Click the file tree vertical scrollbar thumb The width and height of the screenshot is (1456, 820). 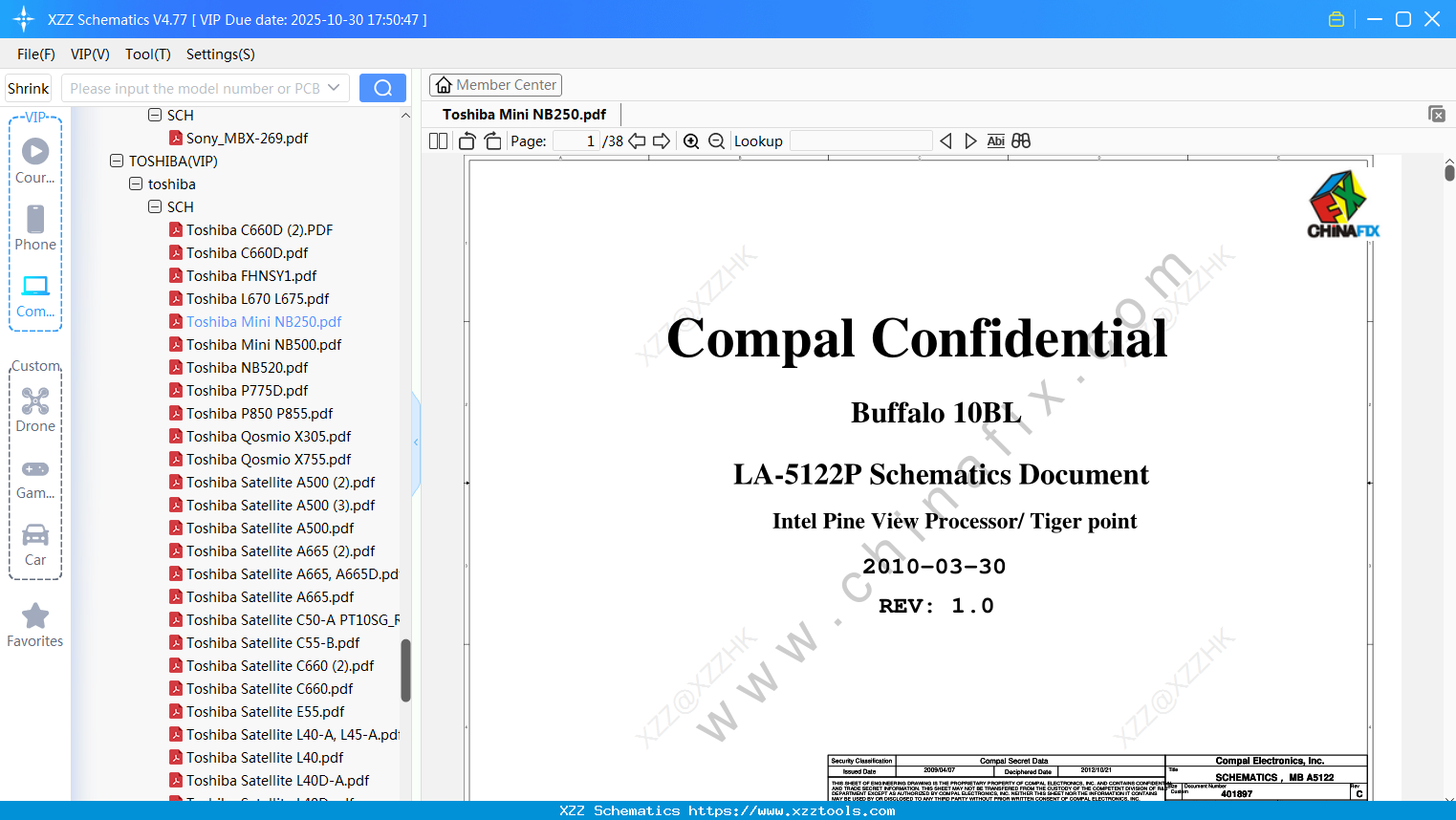pyautogui.click(x=405, y=670)
